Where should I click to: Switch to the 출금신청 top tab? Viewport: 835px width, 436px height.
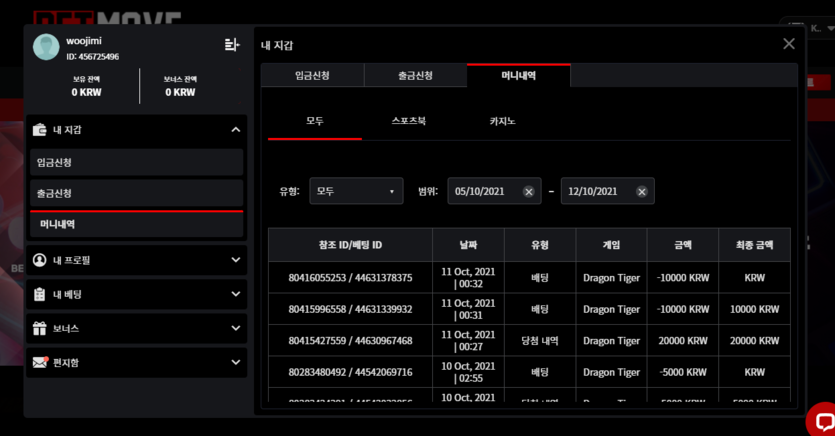coord(416,76)
